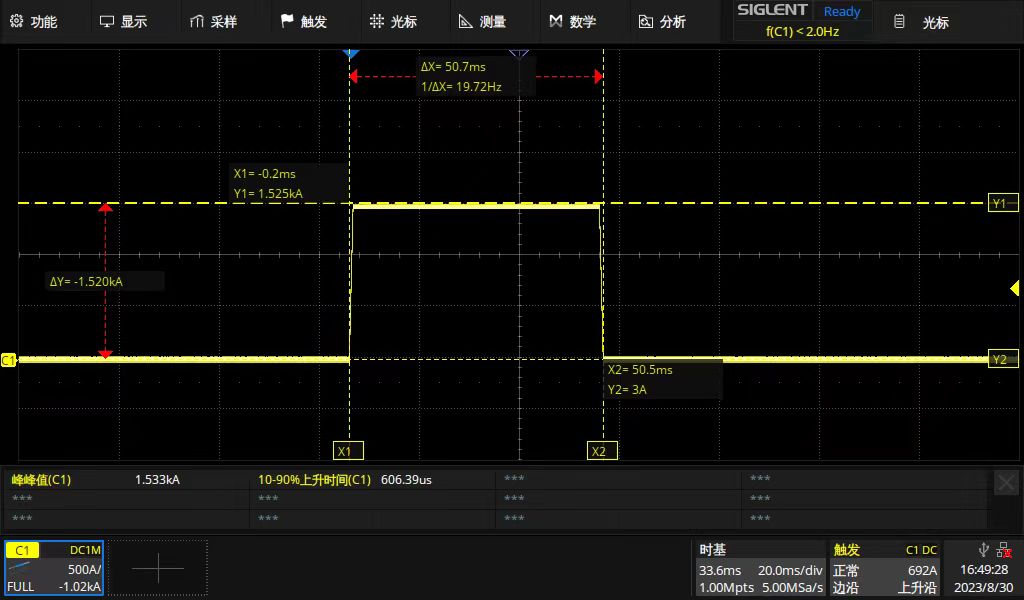Select the Y2 horizontal cursor tag
1024x600 pixels.
1000,359
